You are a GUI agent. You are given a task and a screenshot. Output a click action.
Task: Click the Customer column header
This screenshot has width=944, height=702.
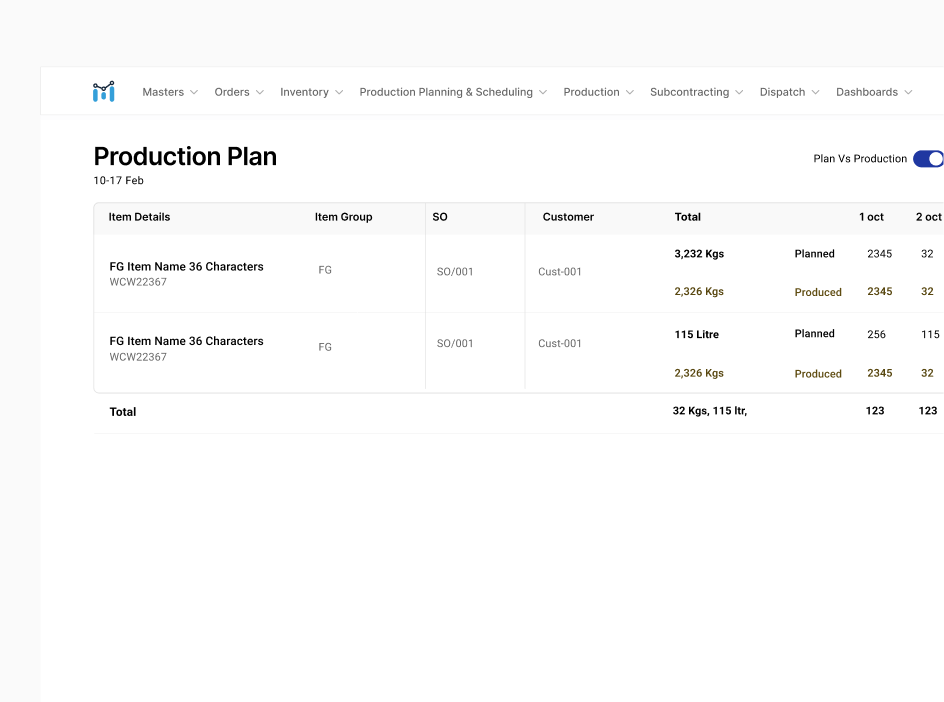568,217
